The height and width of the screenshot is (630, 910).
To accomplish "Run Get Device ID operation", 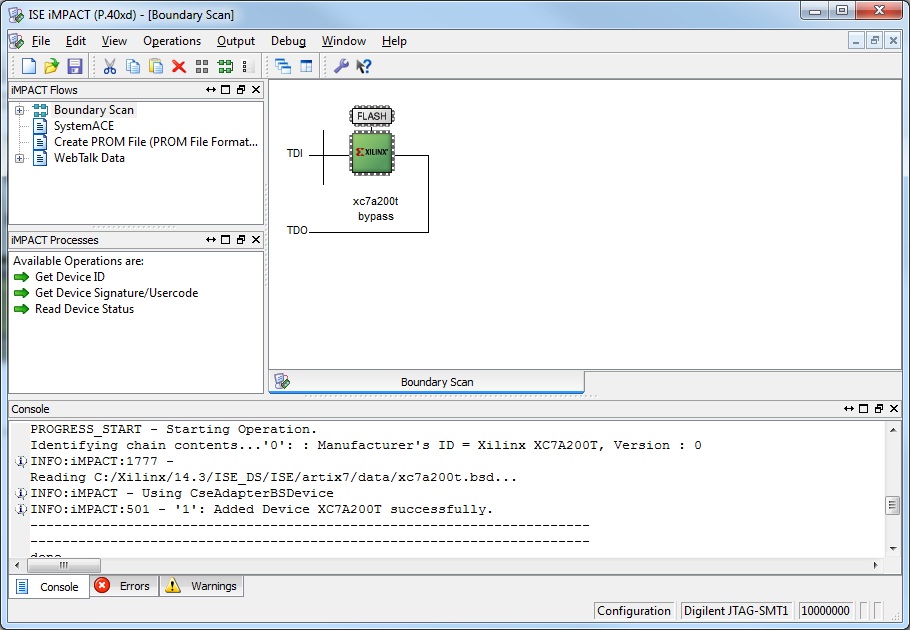I will point(69,277).
